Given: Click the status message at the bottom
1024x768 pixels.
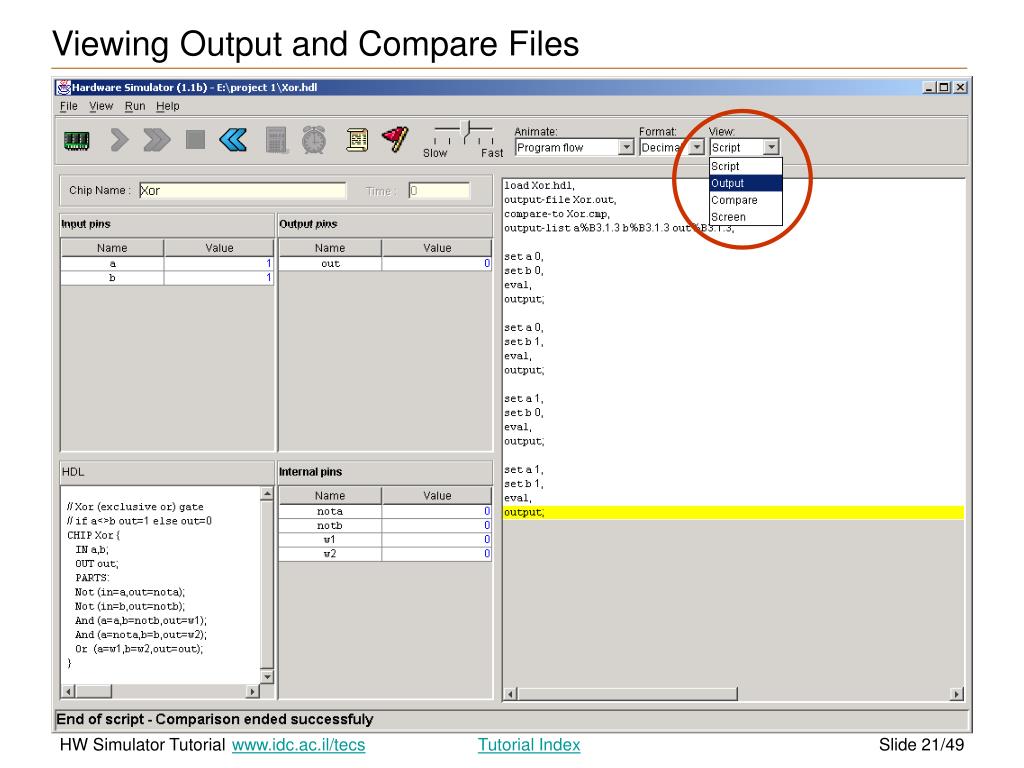Looking at the screenshot, I should pyautogui.click(x=215, y=720).
